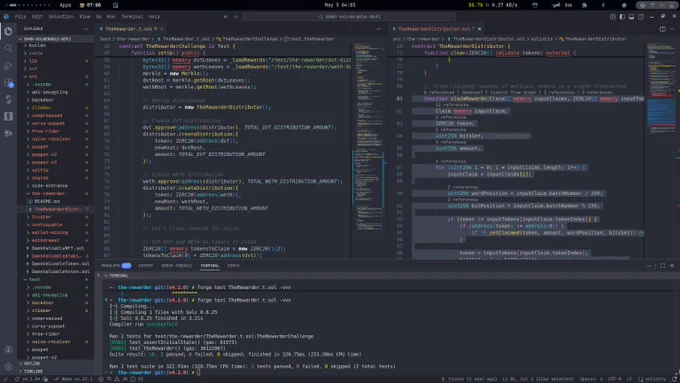Open the Explorer view in activity bar
The image size is (680, 383).
(x=8, y=31)
